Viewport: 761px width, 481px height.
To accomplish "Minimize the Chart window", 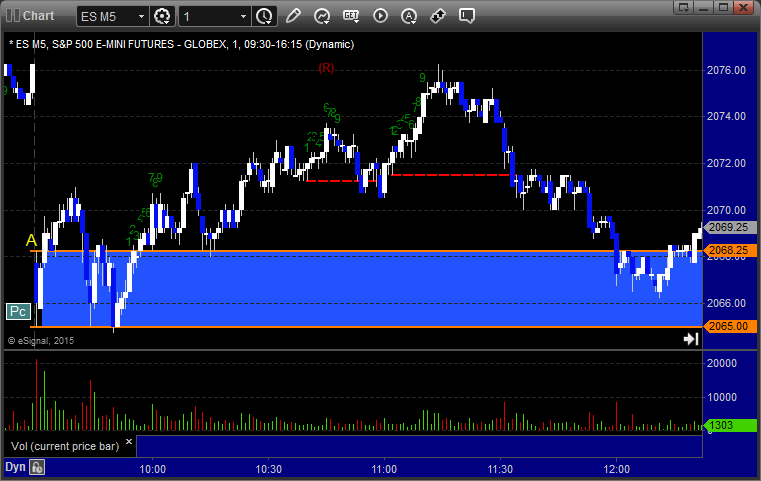I will click(x=704, y=7).
